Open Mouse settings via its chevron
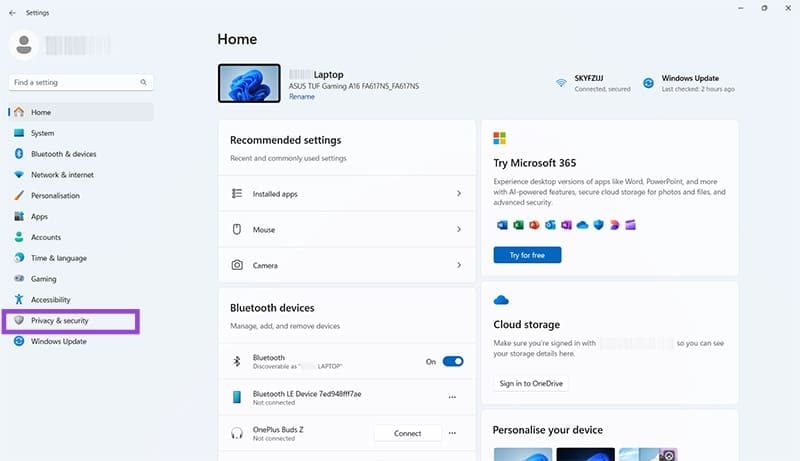The width and height of the screenshot is (800, 461). (458, 229)
